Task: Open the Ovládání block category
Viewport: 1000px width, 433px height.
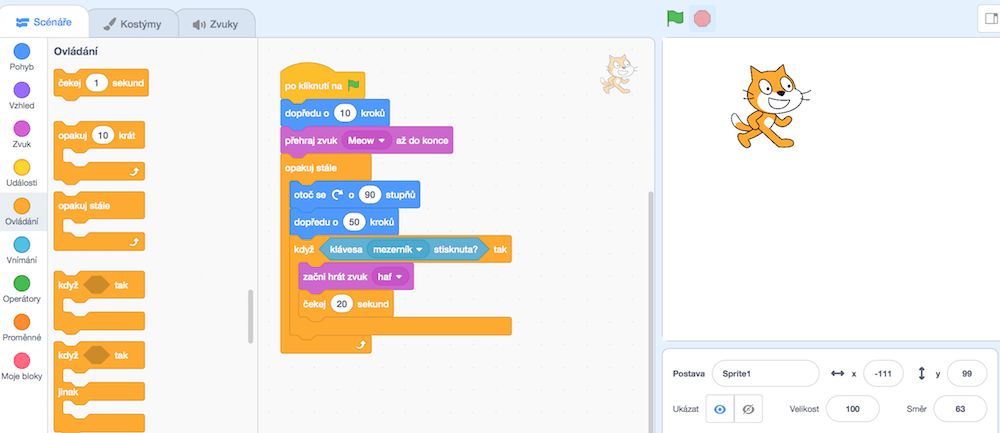Action: (22, 212)
